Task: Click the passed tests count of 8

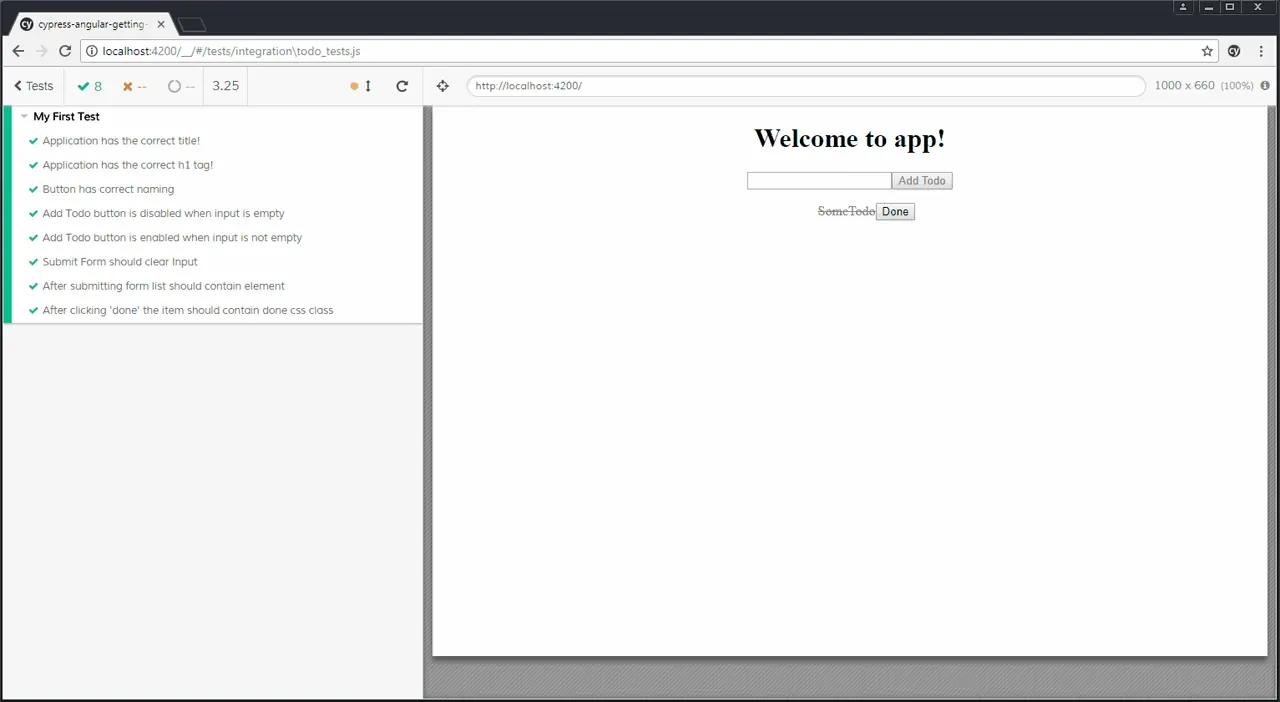Action: click(x=90, y=86)
